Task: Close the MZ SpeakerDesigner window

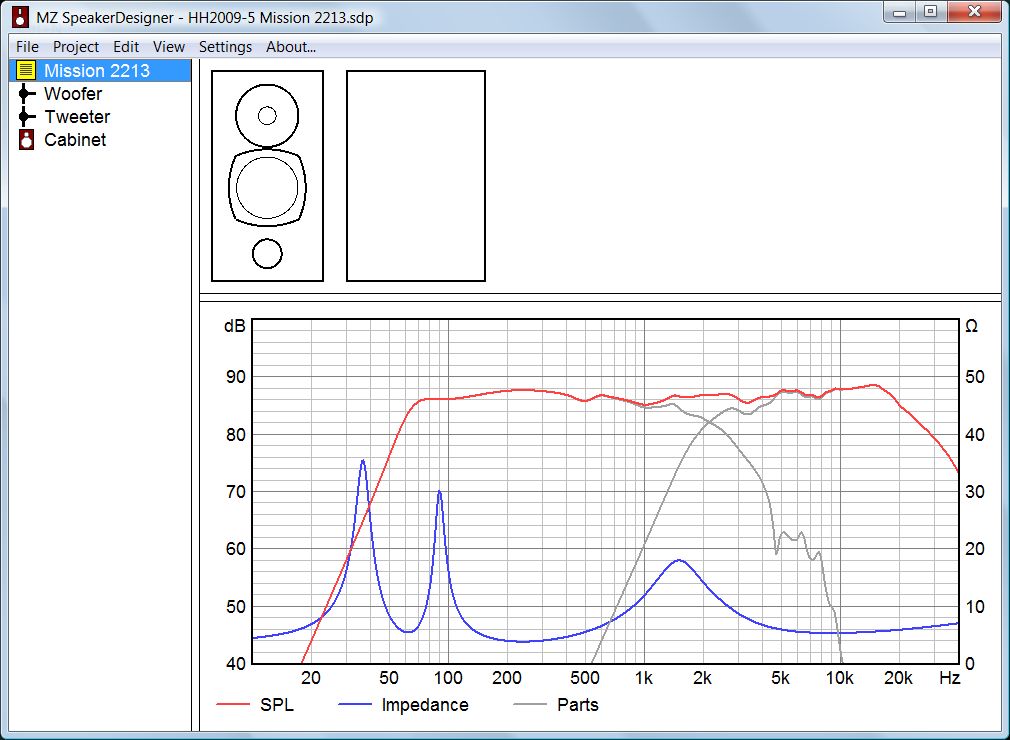Action: point(974,12)
